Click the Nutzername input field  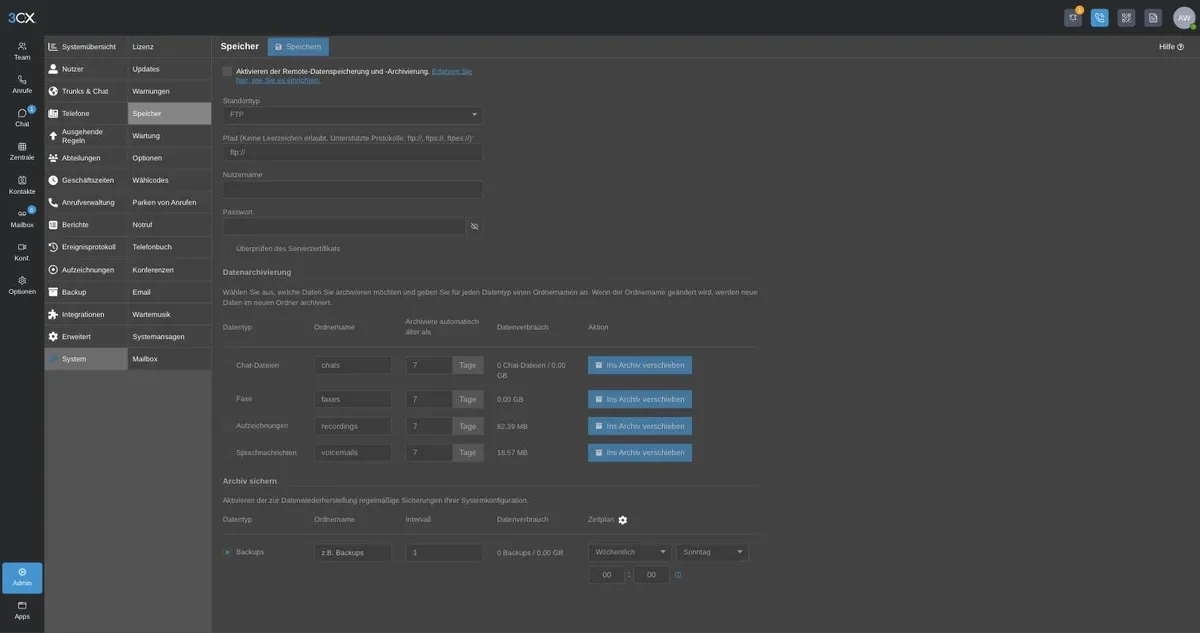coord(352,190)
